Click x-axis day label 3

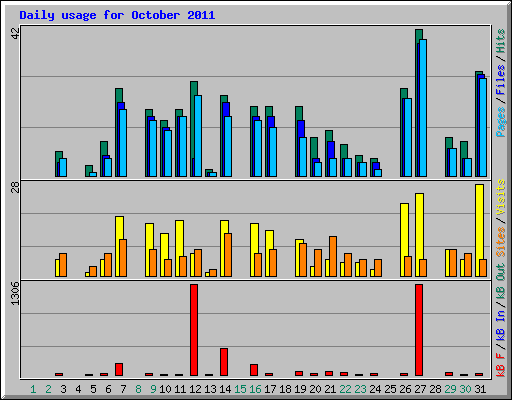[63, 389]
